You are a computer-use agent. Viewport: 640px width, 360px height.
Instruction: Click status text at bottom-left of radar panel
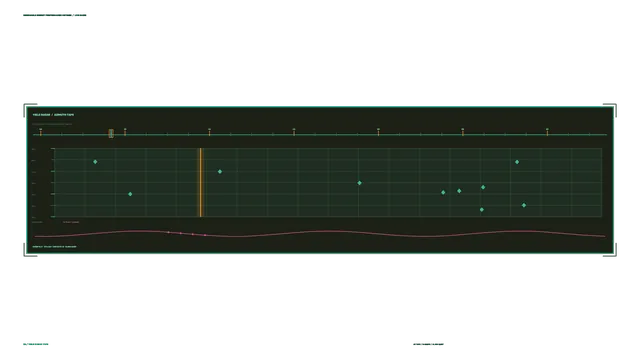click(54, 247)
